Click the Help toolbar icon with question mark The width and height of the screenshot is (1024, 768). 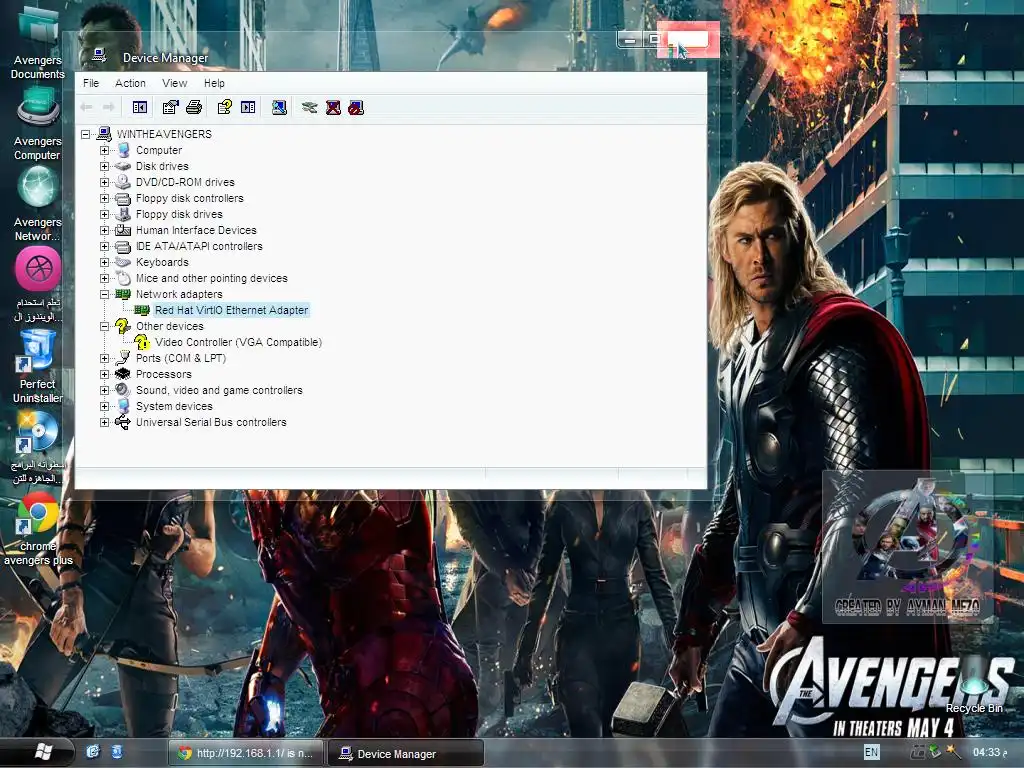pos(225,107)
